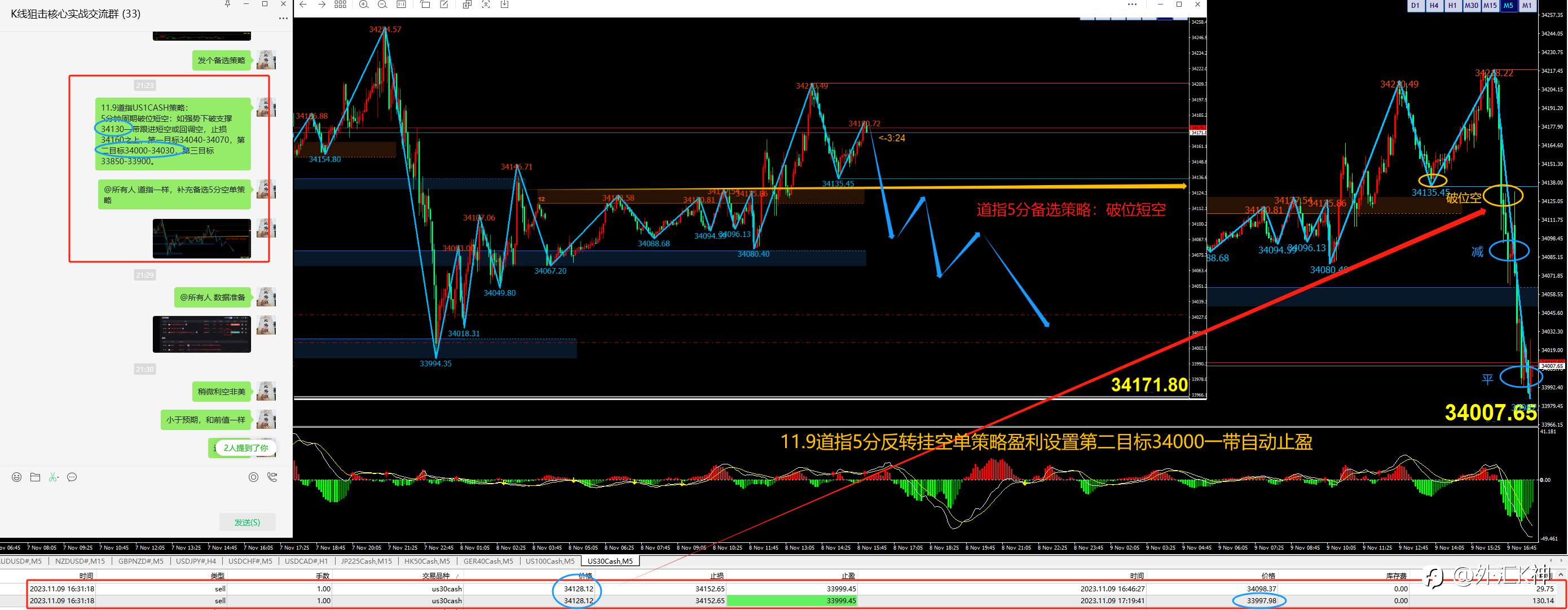Screen dimensions: 1568x610
Task: Open thumbnail grid view in image viewer
Action: (340, 5)
